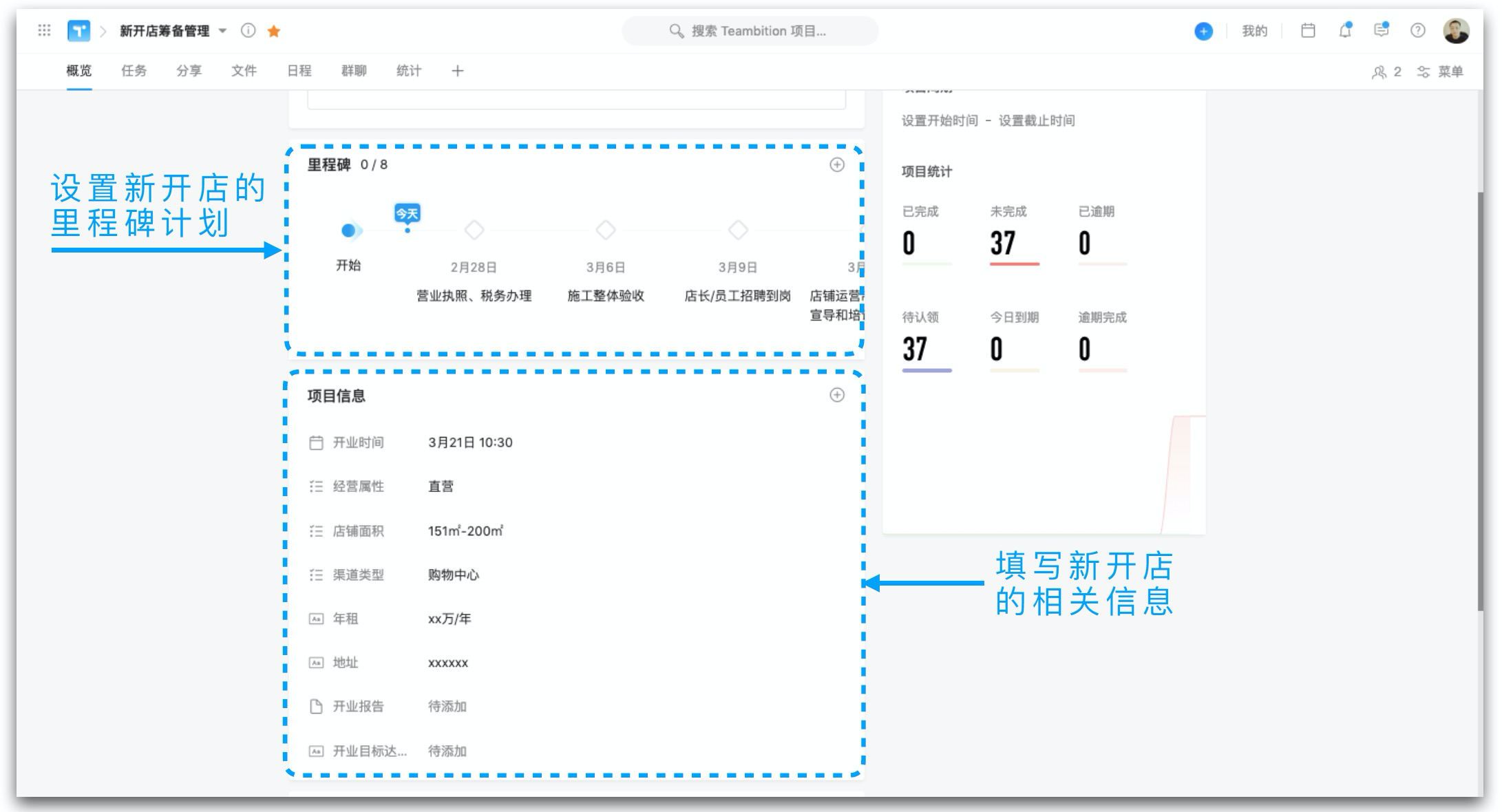The image size is (1502, 812).
Task: Open the apps grid launcher icon
Action: tap(44, 30)
